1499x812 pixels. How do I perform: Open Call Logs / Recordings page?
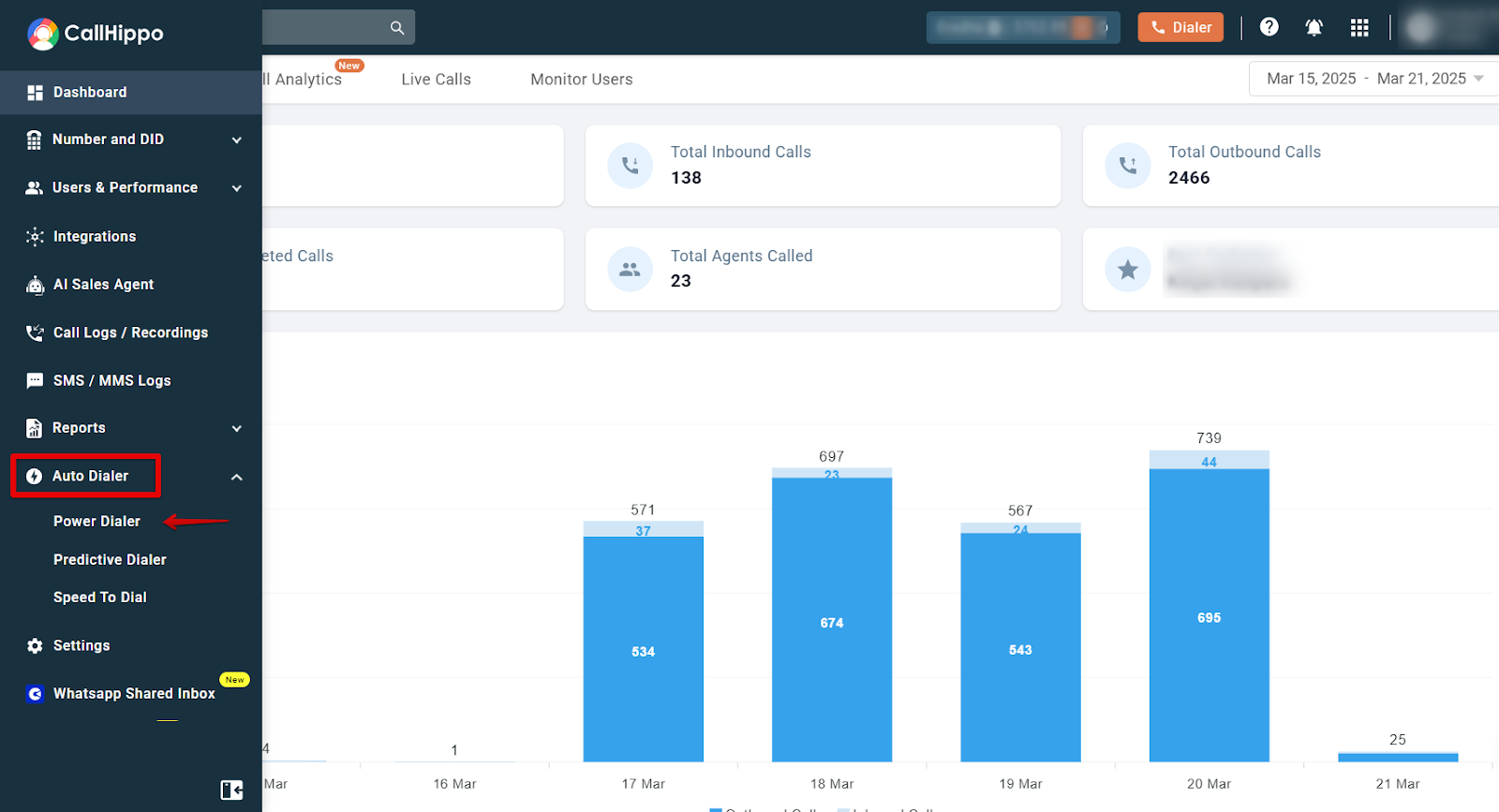pyautogui.click(x=131, y=332)
